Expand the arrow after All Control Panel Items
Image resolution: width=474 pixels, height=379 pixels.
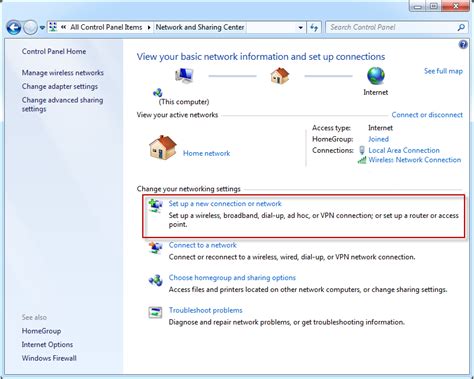(149, 27)
